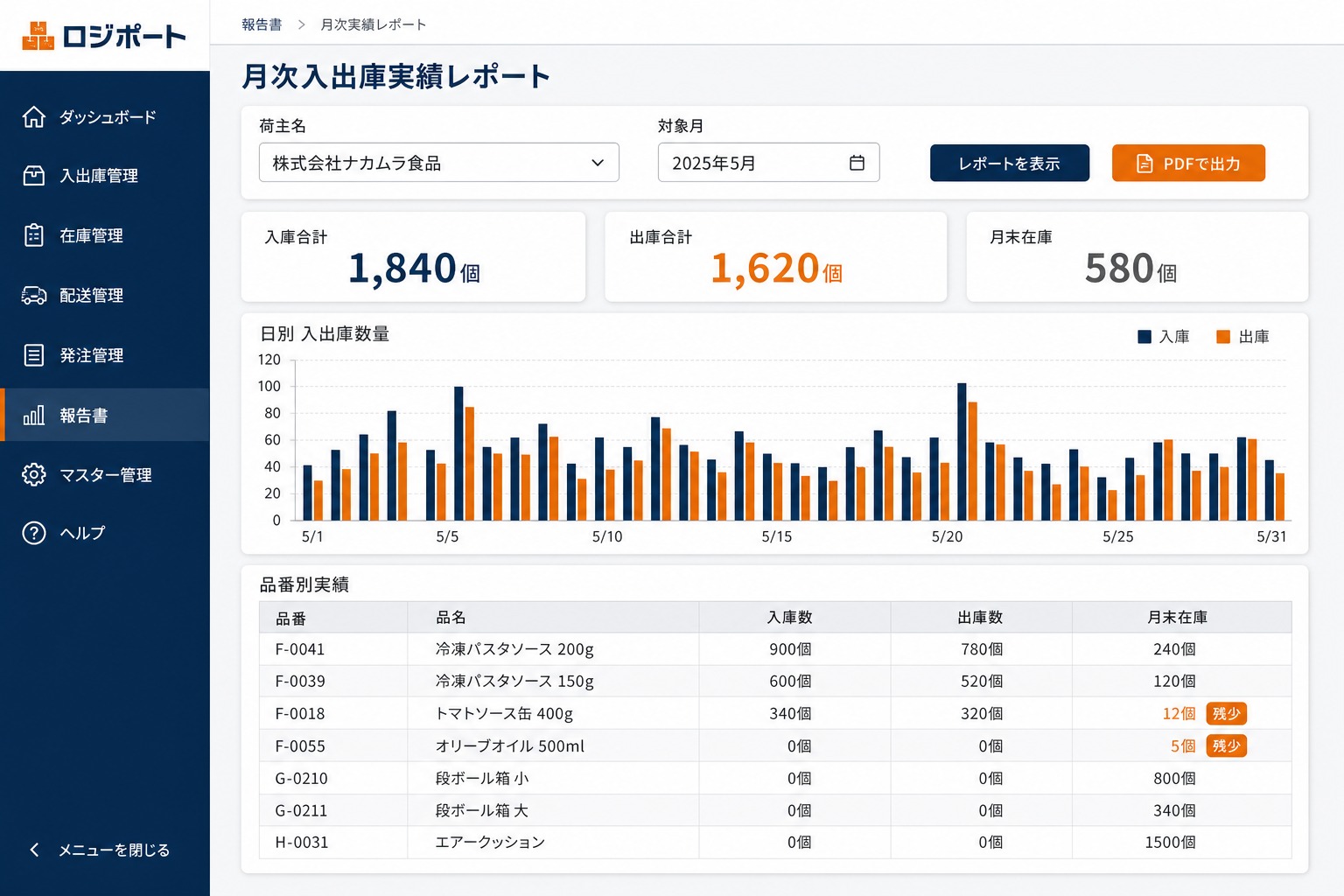Click 冷凍パスタソース 150g product name

514,682
